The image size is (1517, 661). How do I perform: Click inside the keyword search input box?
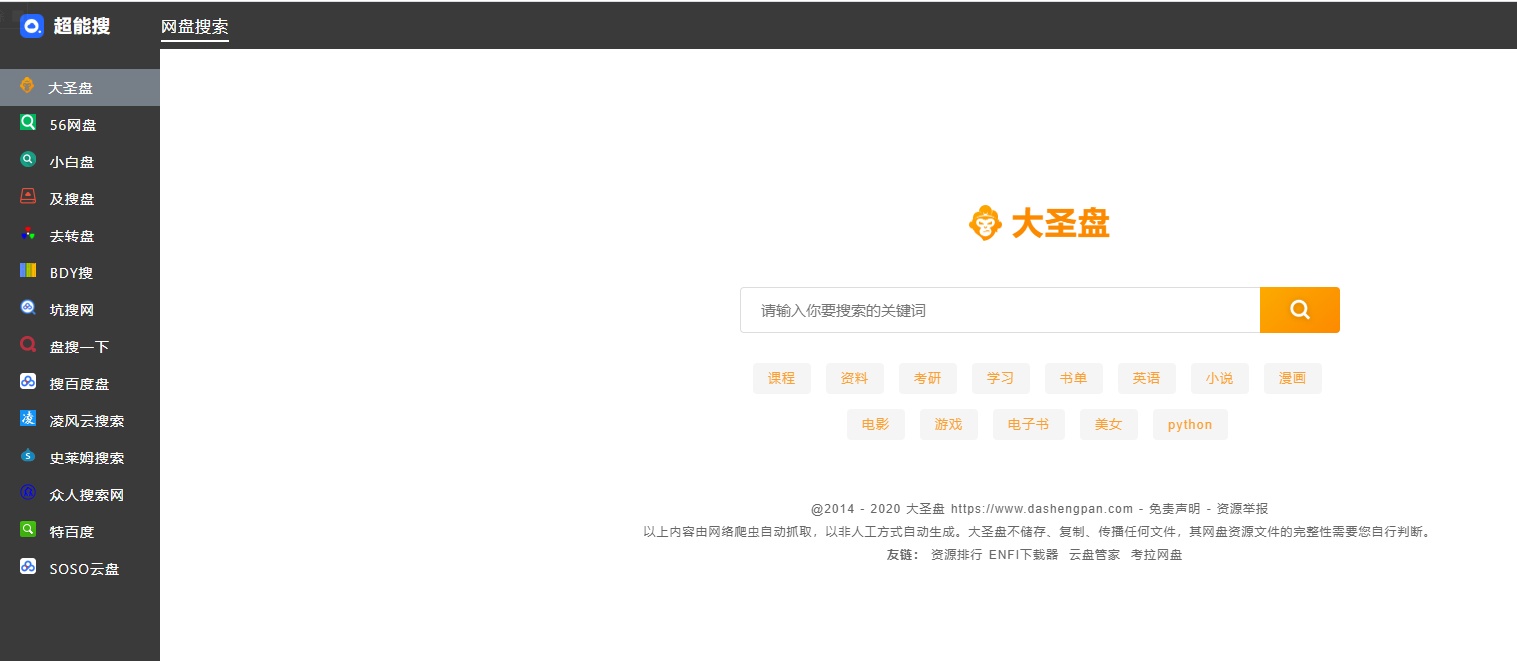(998, 310)
